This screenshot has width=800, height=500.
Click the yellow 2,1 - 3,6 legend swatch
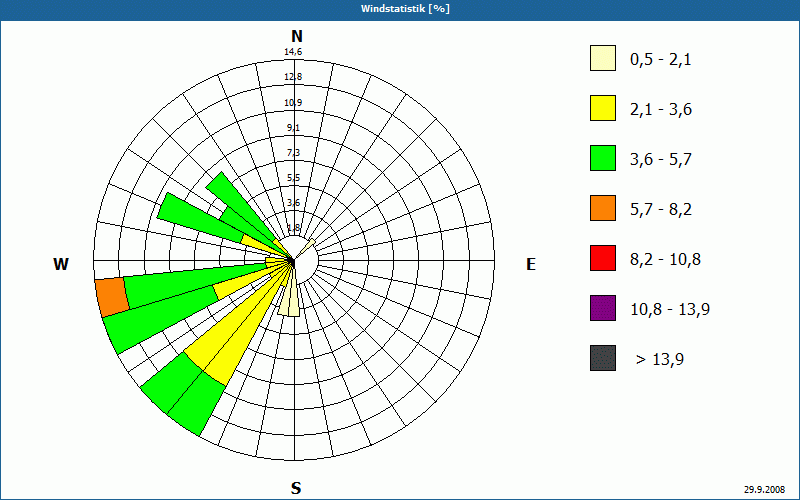603,108
